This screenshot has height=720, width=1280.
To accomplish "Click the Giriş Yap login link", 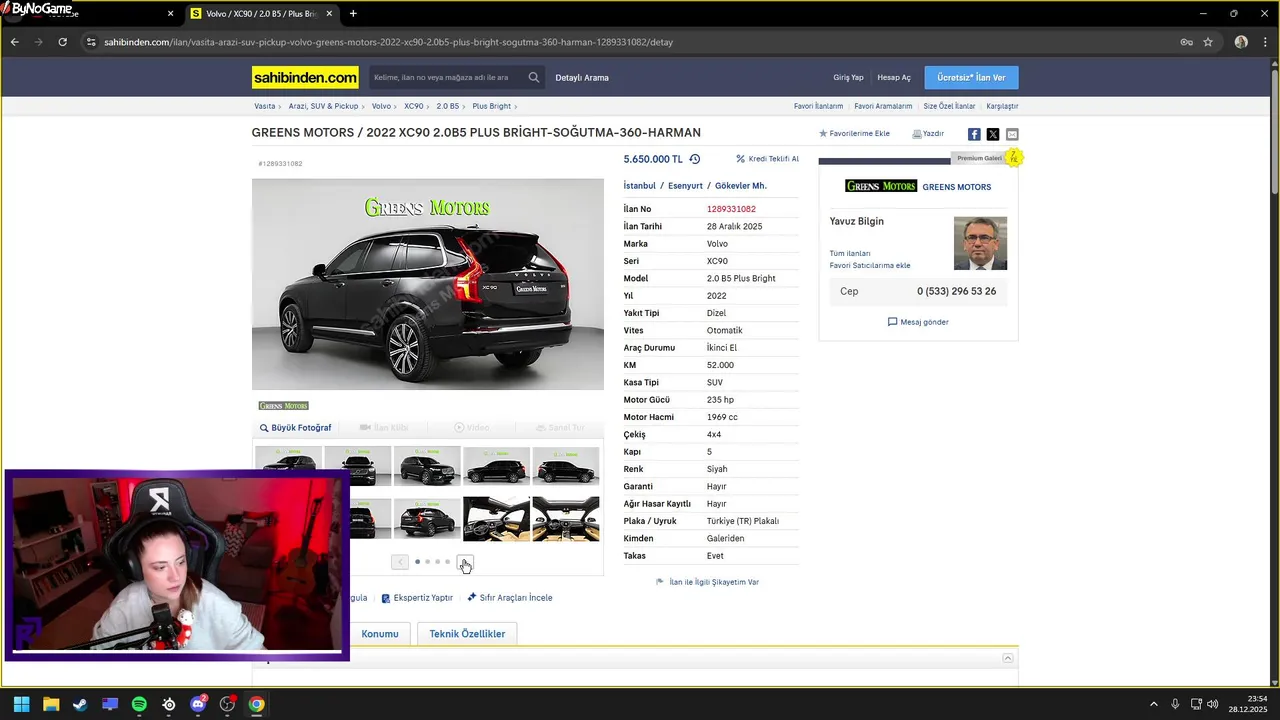I will coord(848,77).
